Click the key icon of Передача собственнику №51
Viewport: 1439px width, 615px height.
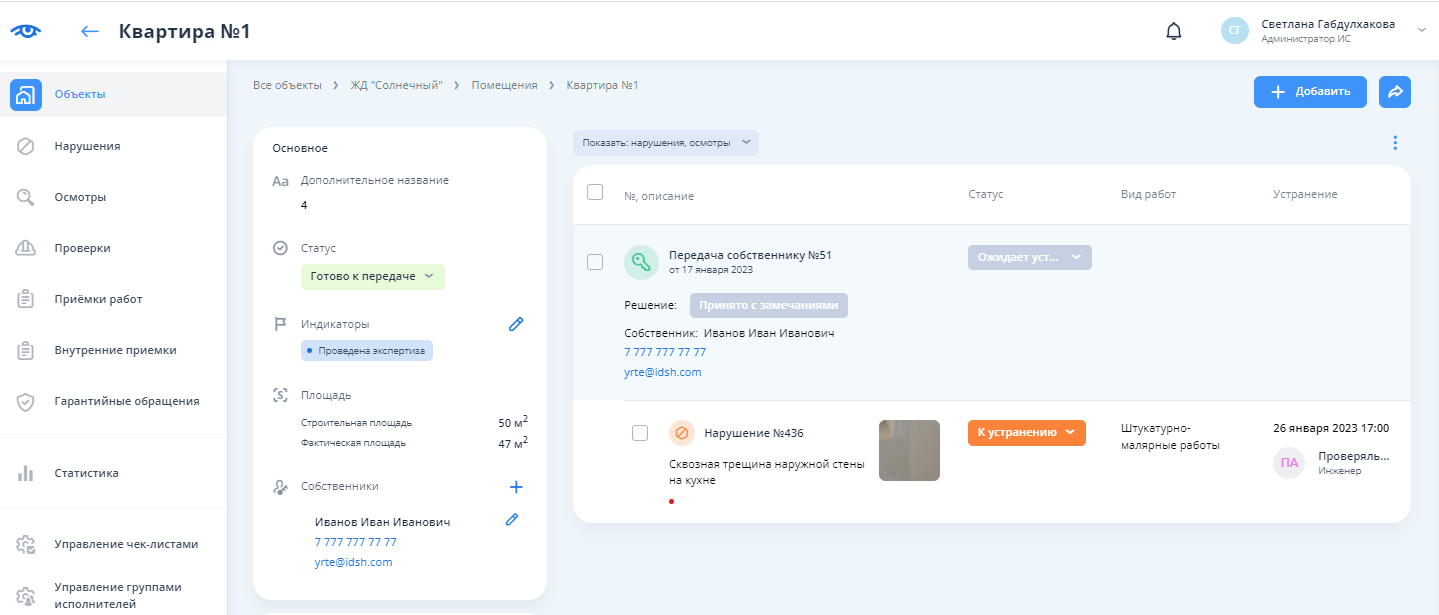coord(641,262)
